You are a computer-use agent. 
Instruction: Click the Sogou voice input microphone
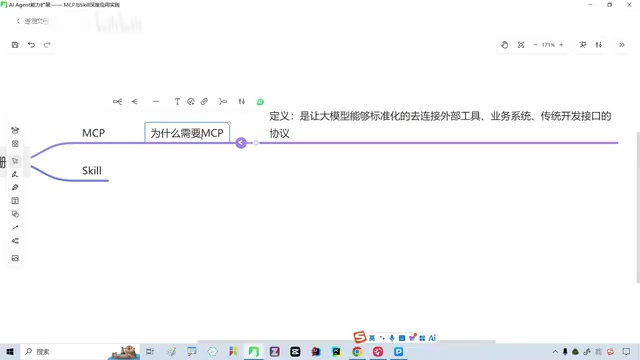click(x=392, y=338)
